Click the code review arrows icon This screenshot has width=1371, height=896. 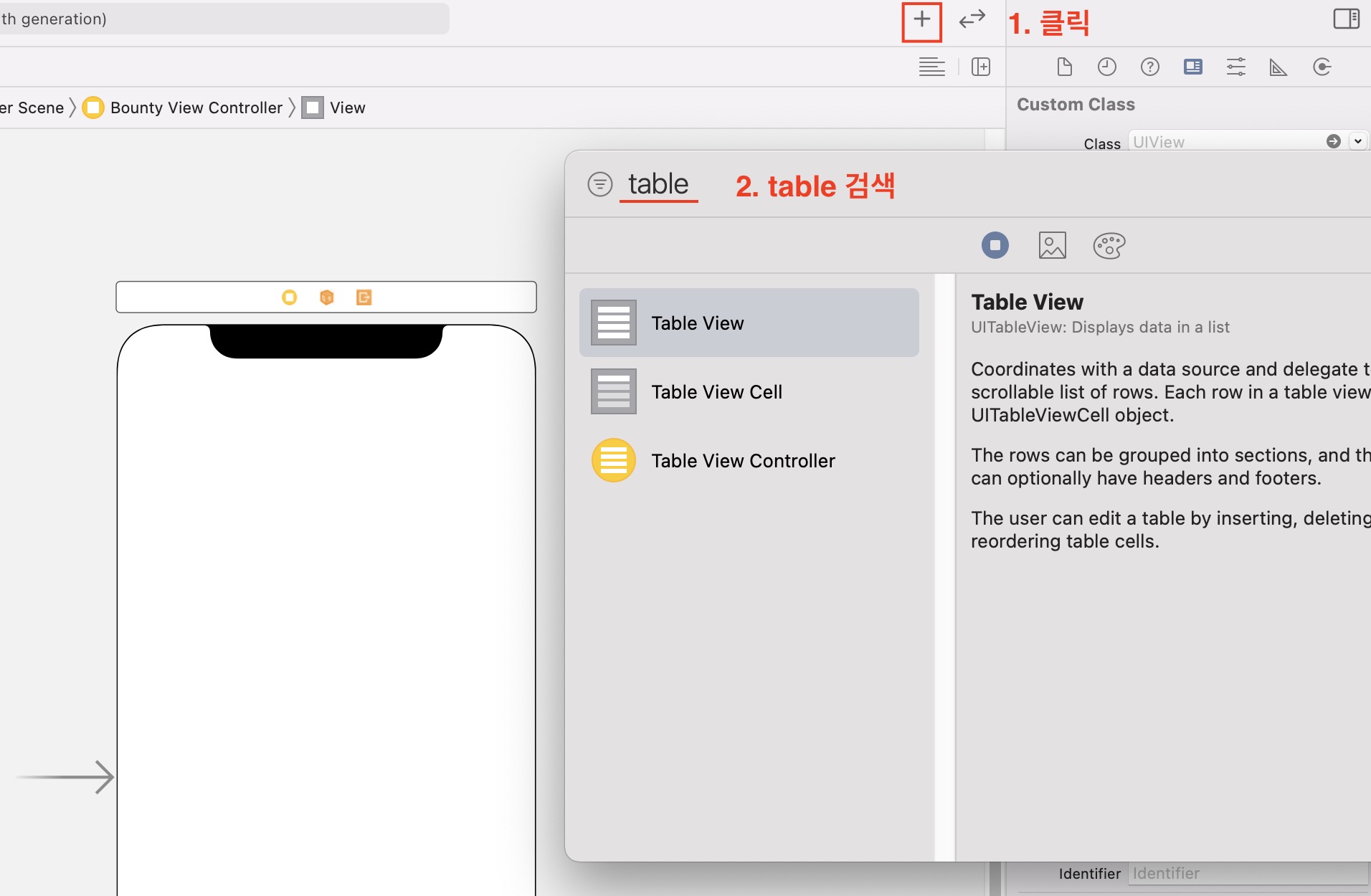coord(972,19)
